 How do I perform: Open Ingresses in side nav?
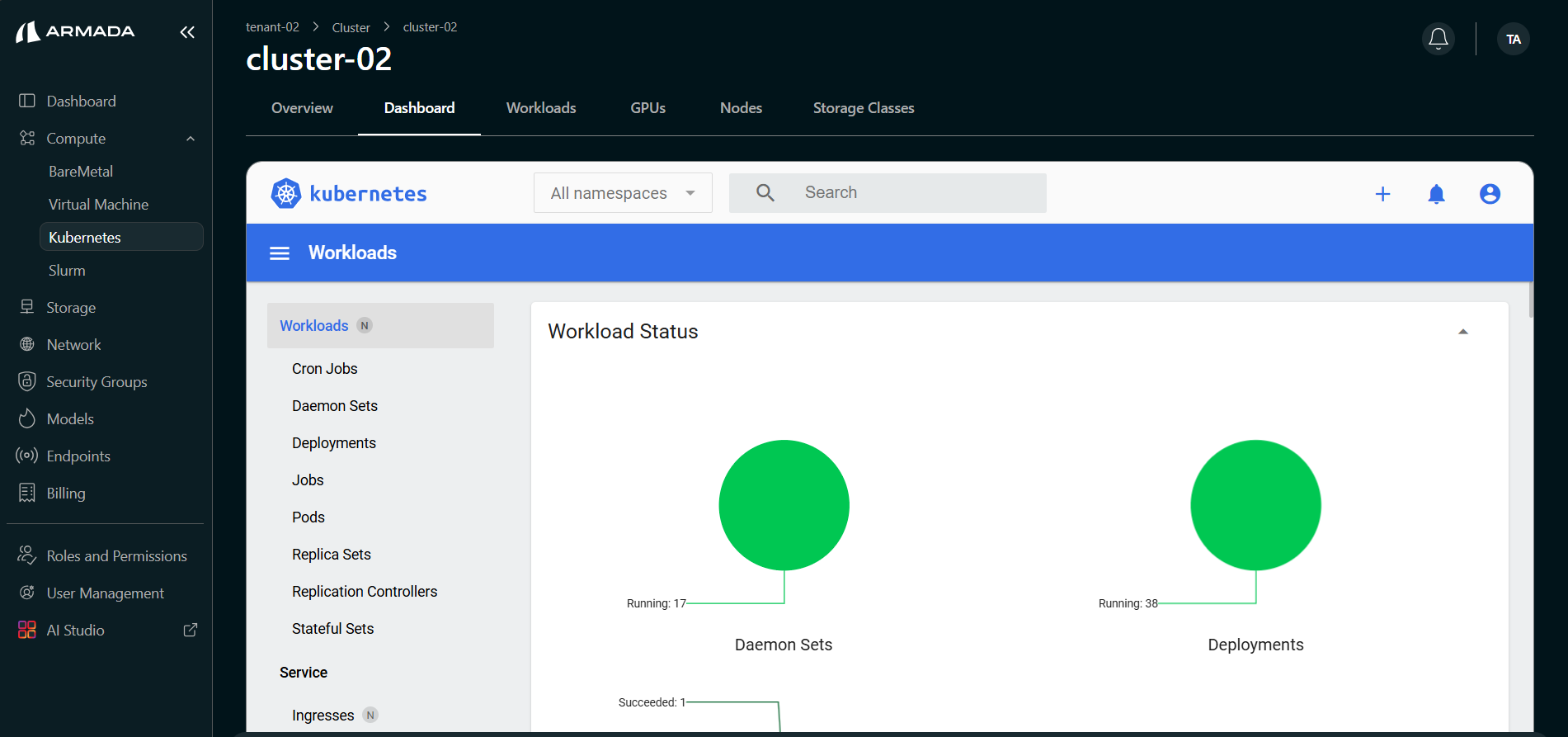323,716
